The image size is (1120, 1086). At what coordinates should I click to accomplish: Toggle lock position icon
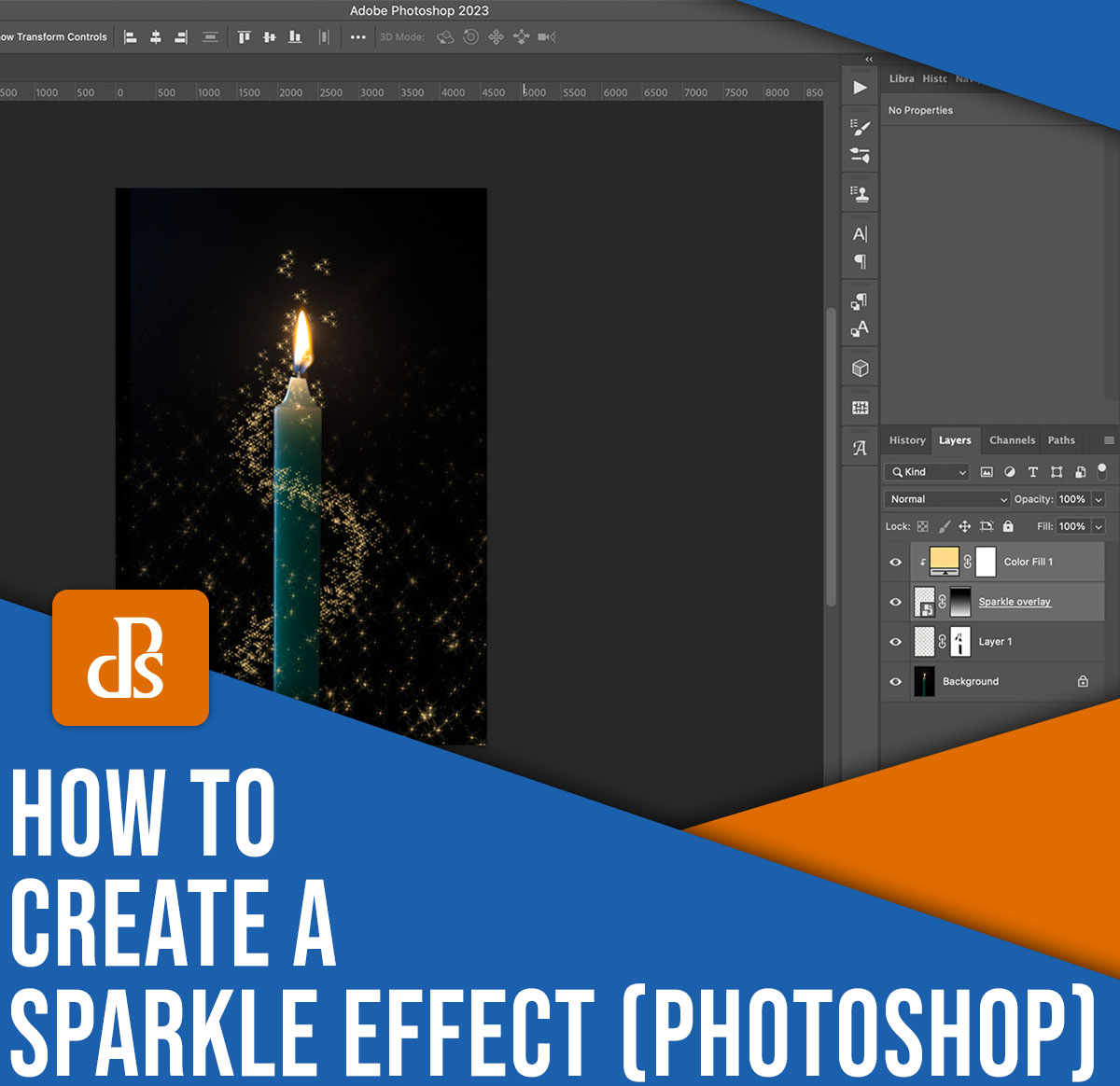[965, 526]
